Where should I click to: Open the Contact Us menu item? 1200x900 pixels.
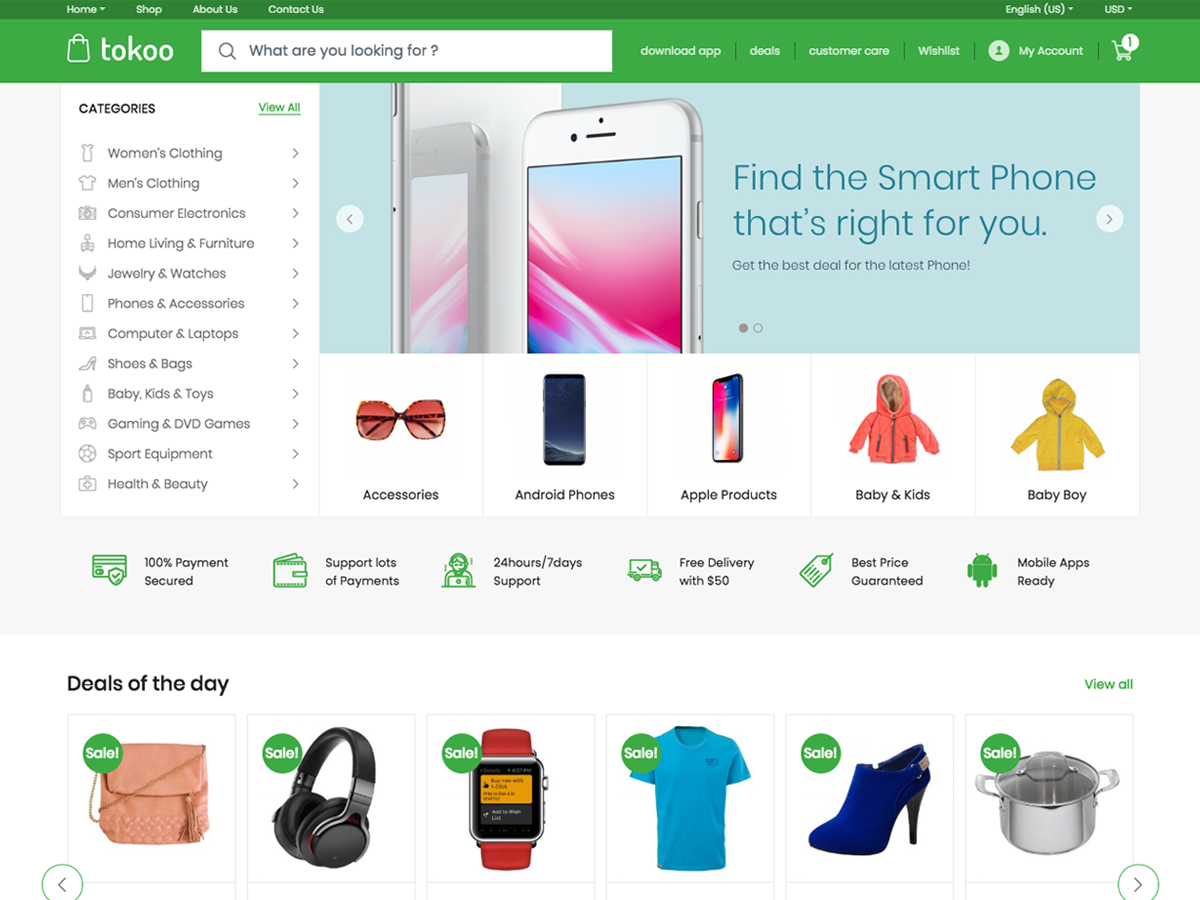coord(296,9)
